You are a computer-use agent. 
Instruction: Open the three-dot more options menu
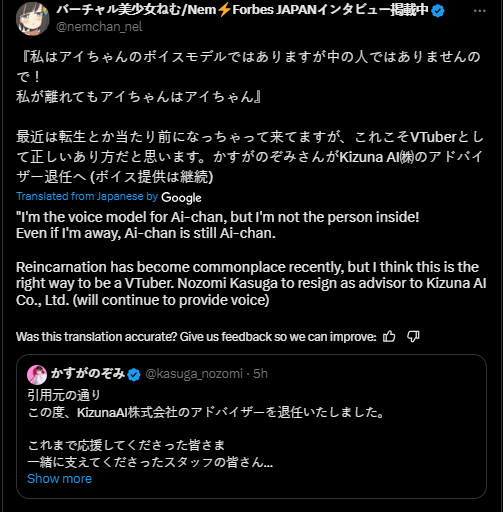coord(479,11)
